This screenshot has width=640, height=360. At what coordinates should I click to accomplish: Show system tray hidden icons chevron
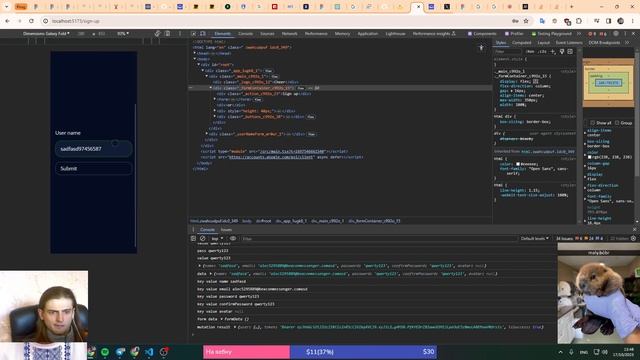[x=560, y=352]
